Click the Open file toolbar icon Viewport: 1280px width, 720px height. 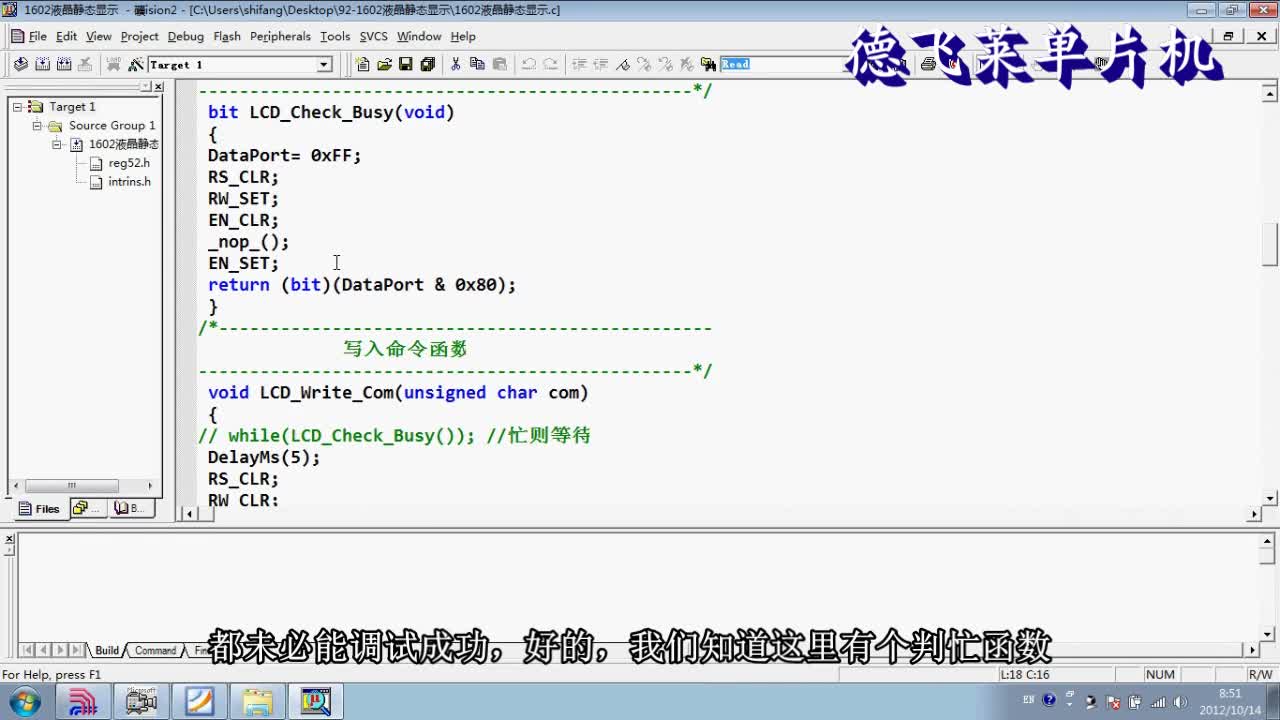click(384, 64)
